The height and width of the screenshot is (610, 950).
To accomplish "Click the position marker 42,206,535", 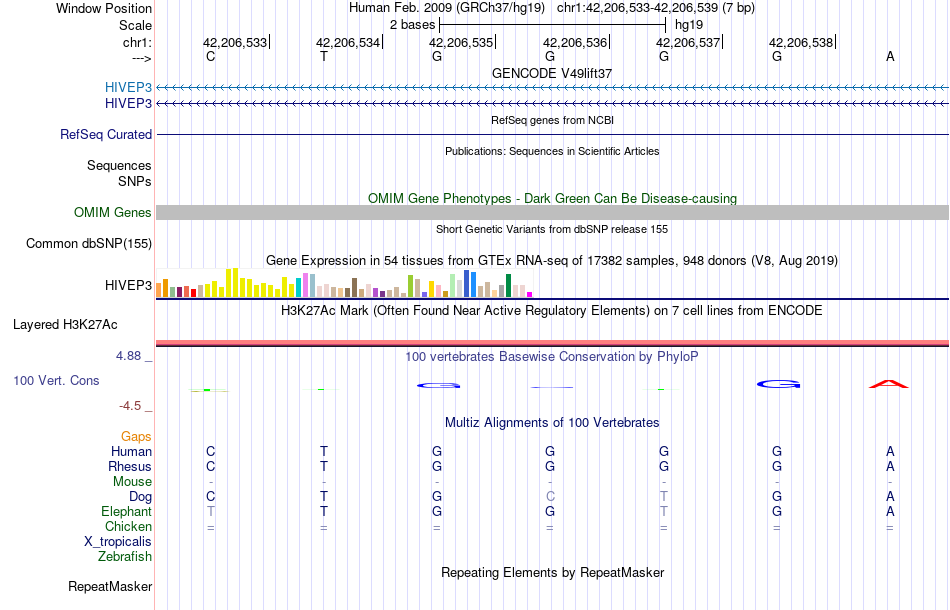I will [461, 42].
